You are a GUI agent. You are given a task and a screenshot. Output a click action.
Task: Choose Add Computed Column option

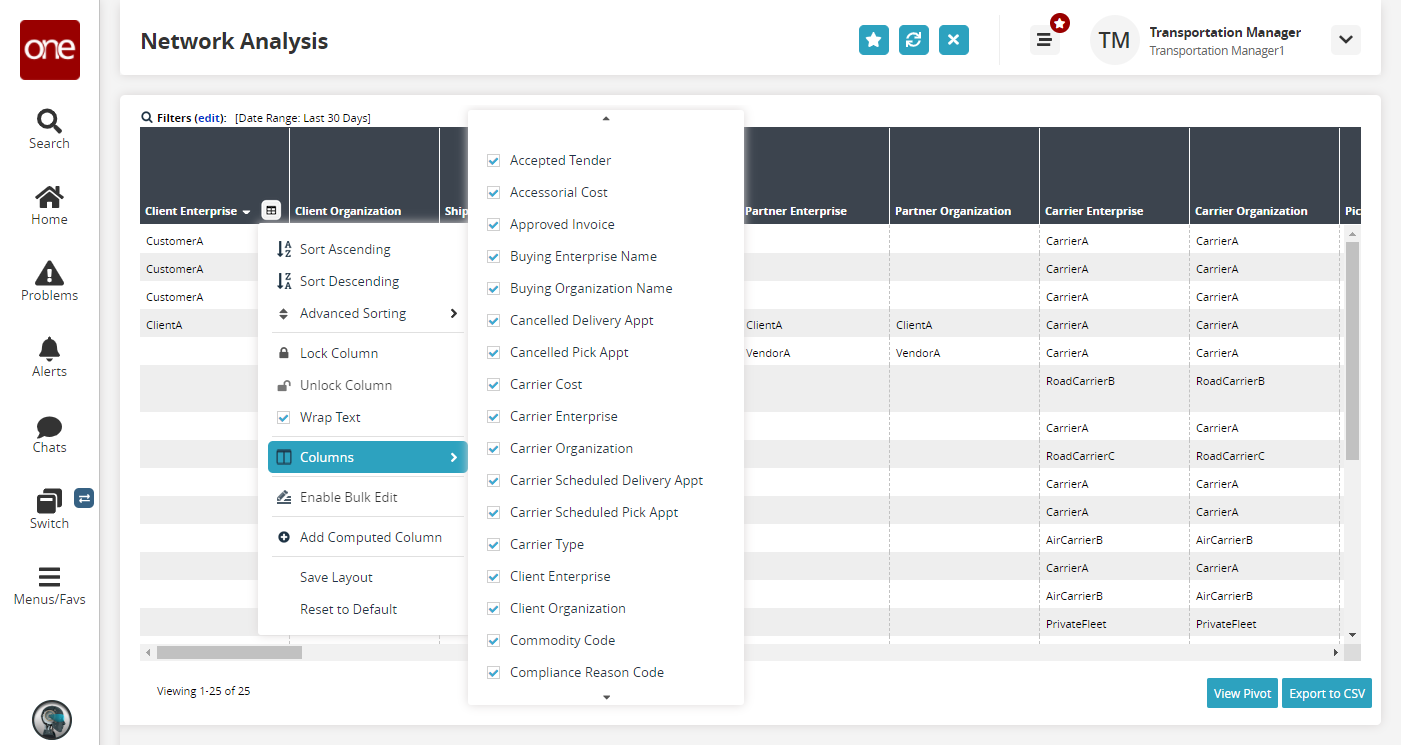pyautogui.click(x=370, y=537)
